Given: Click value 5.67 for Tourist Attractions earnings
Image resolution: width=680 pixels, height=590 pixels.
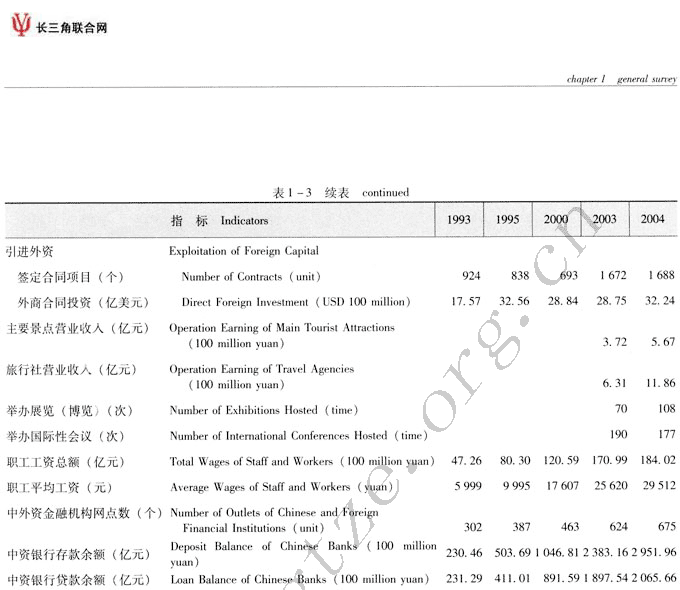Looking at the screenshot, I should [x=663, y=342].
